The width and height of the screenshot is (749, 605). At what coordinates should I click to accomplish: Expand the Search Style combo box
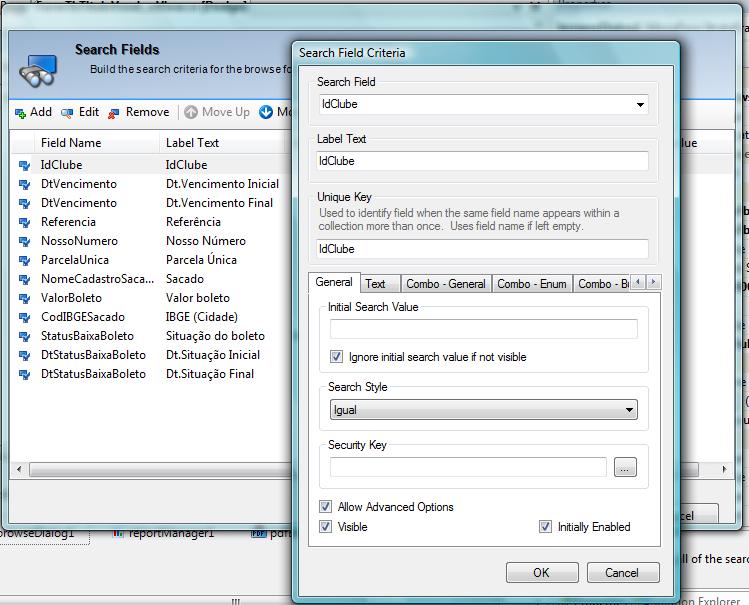point(629,410)
